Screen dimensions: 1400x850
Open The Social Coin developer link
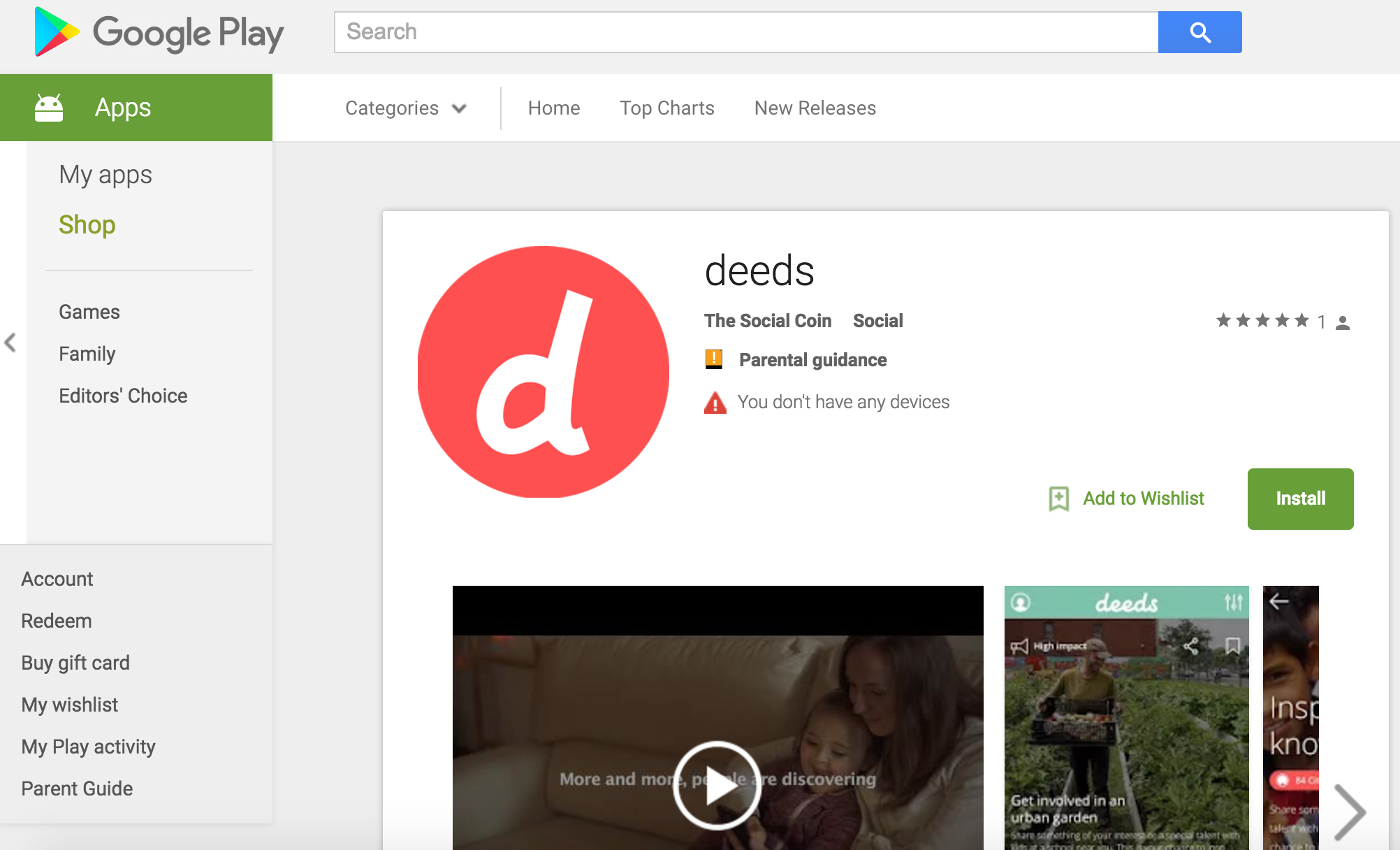click(767, 321)
